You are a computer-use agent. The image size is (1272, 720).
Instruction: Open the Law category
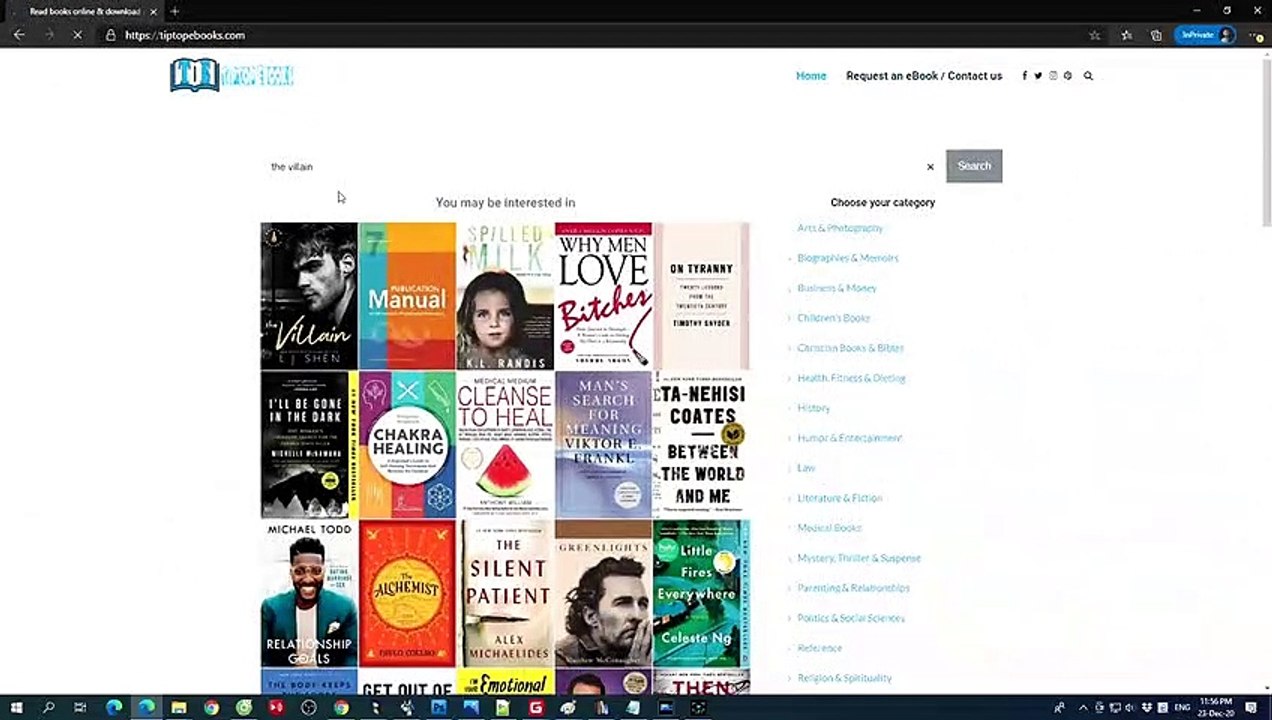pos(806,468)
